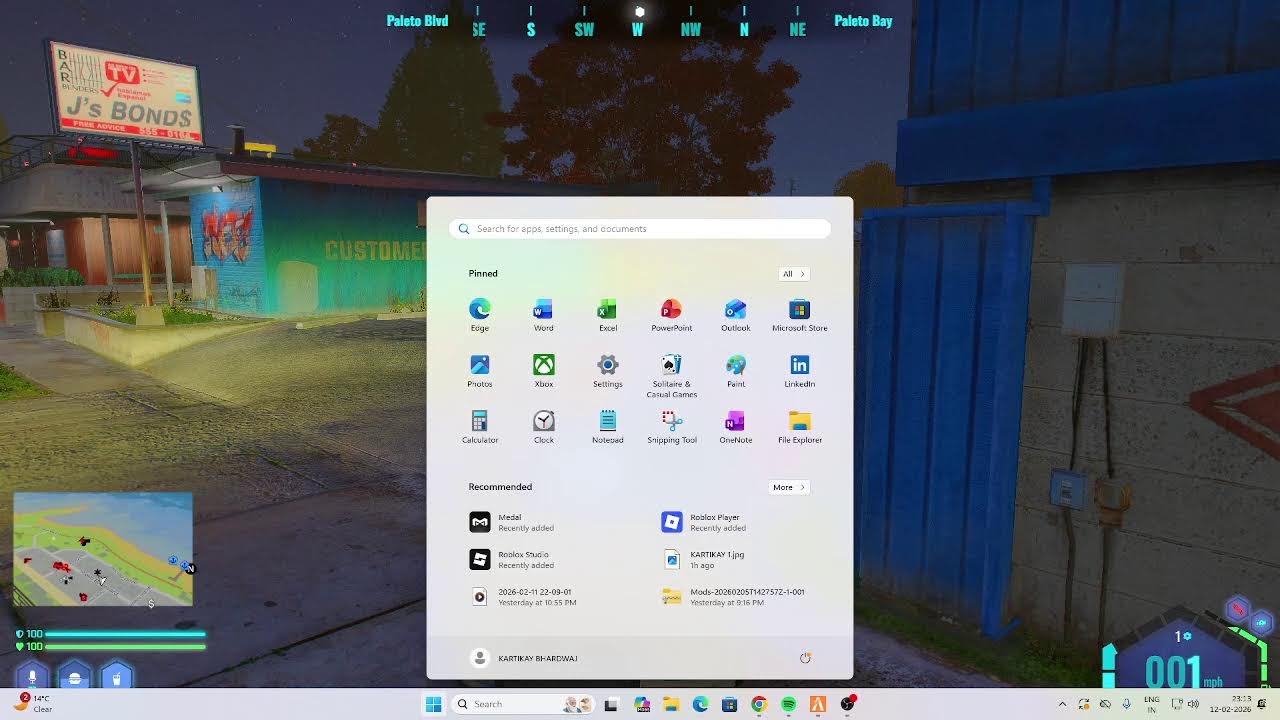1280x720 pixels.
Task: Launch the Paint app
Action: point(735,371)
